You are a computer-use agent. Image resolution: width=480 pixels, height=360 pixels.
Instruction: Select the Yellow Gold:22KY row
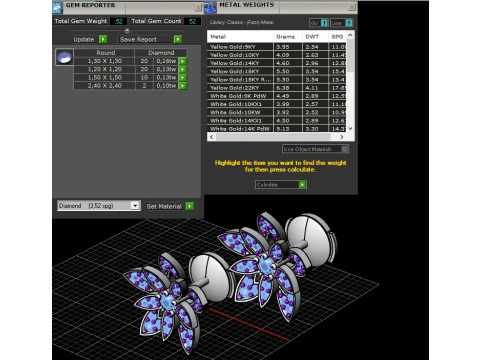277,88
